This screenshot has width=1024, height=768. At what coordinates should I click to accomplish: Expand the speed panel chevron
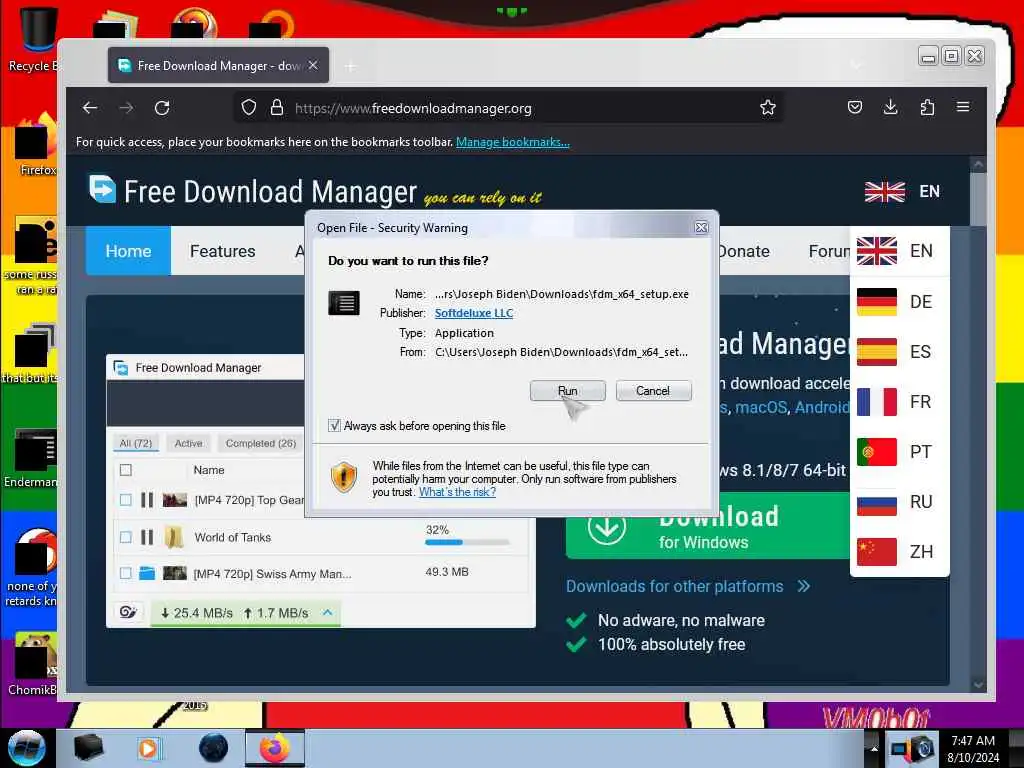328,613
